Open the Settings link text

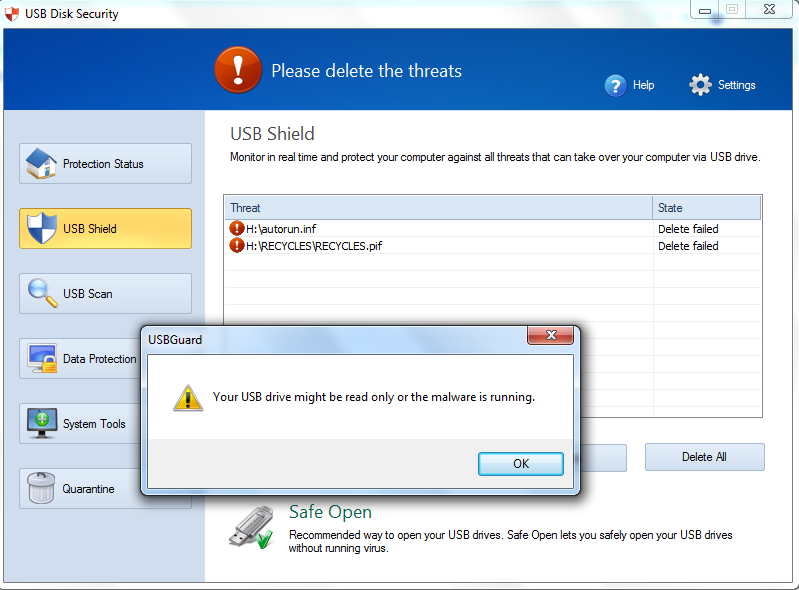coord(737,85)
